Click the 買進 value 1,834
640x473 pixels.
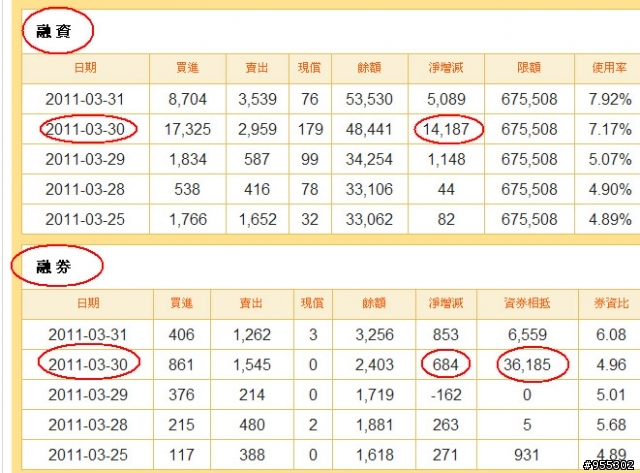[x=187, y=159]
